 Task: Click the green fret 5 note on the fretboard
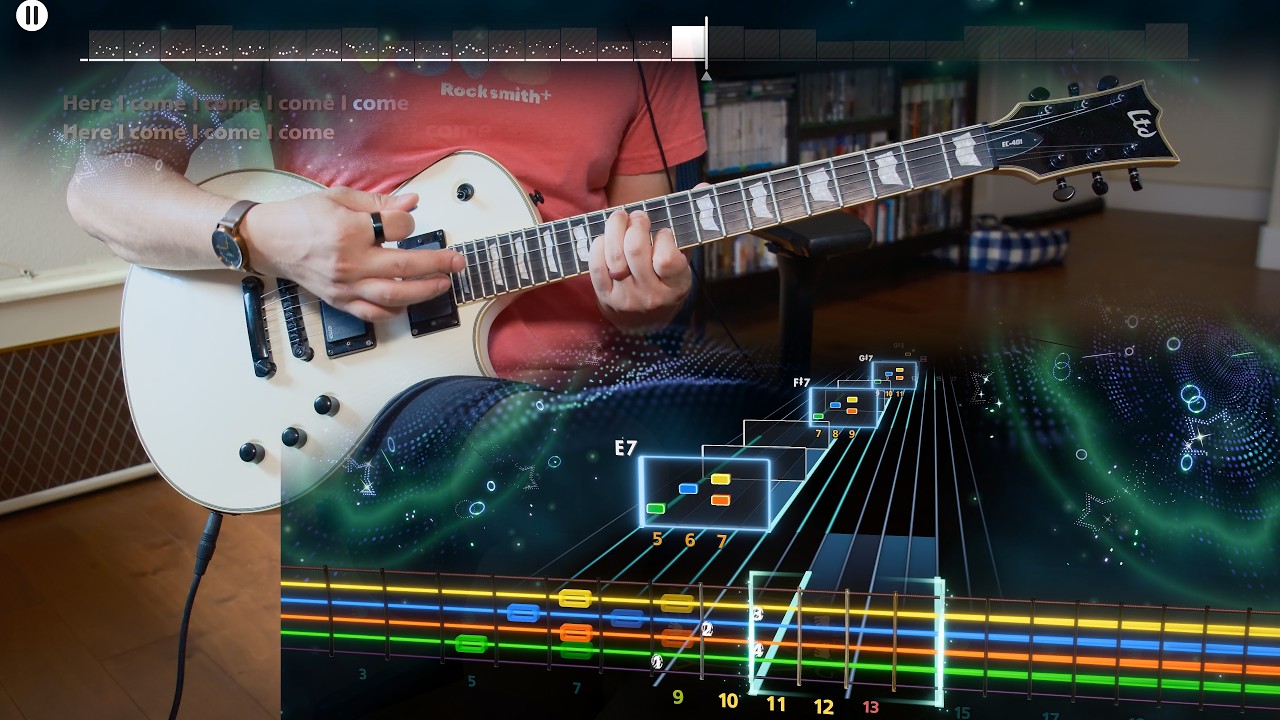point(471,644)
